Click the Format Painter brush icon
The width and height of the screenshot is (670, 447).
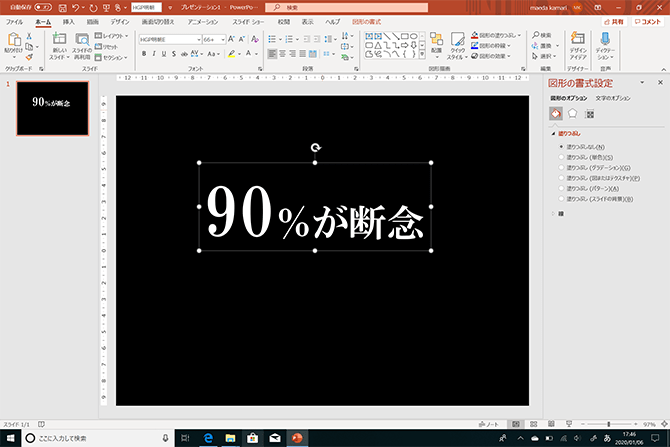point(29,57)
